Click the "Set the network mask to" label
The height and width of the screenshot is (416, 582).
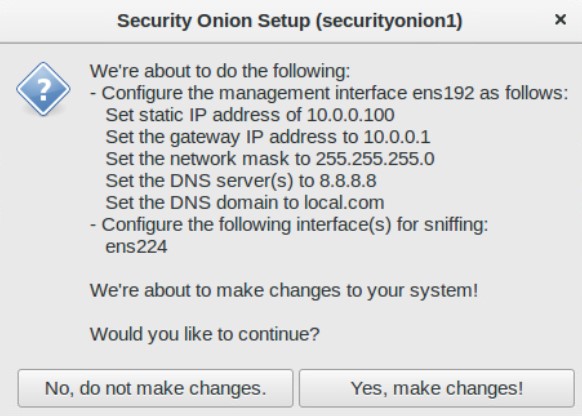point(208,158)
